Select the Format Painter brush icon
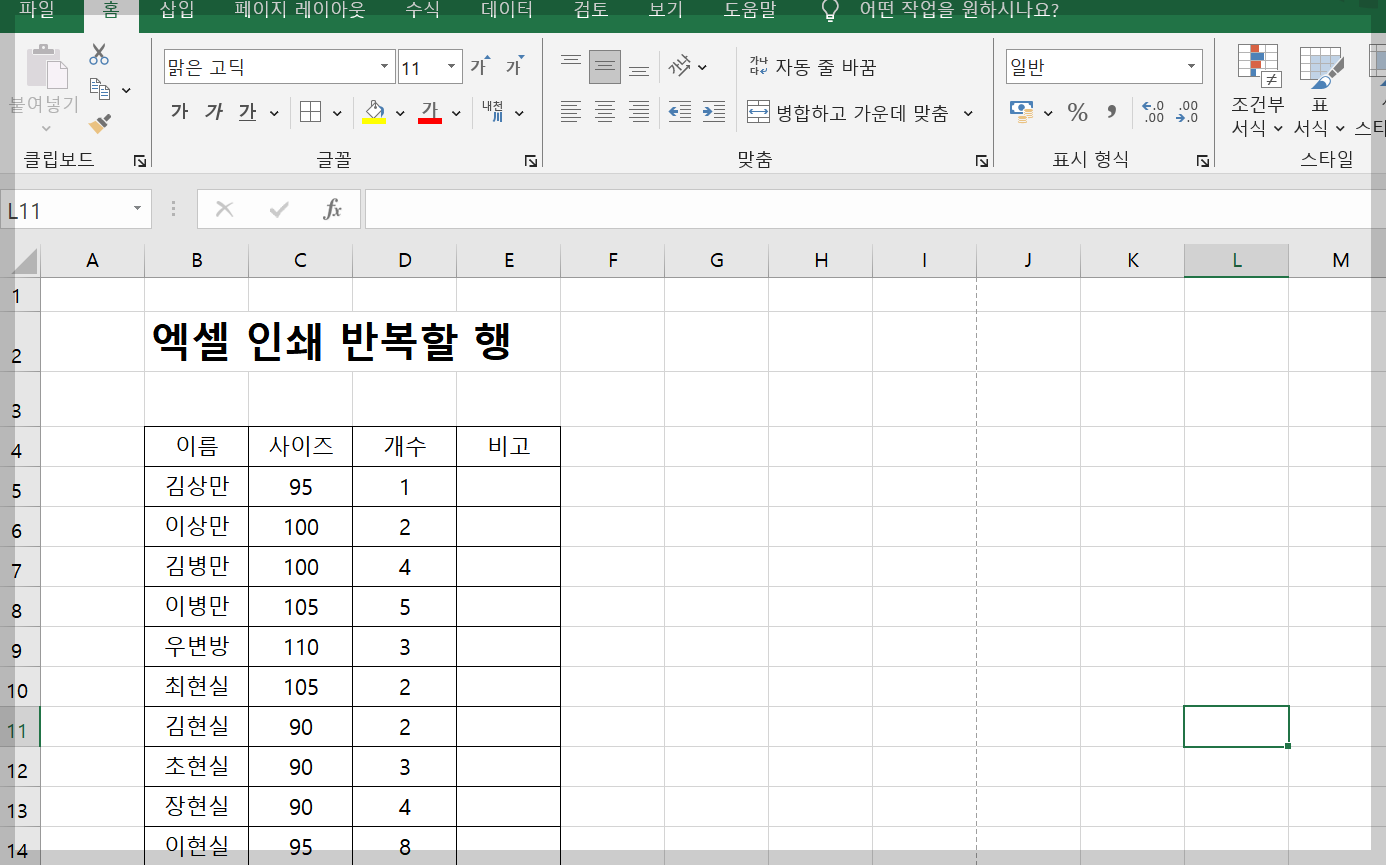 [x=99, y=124]
